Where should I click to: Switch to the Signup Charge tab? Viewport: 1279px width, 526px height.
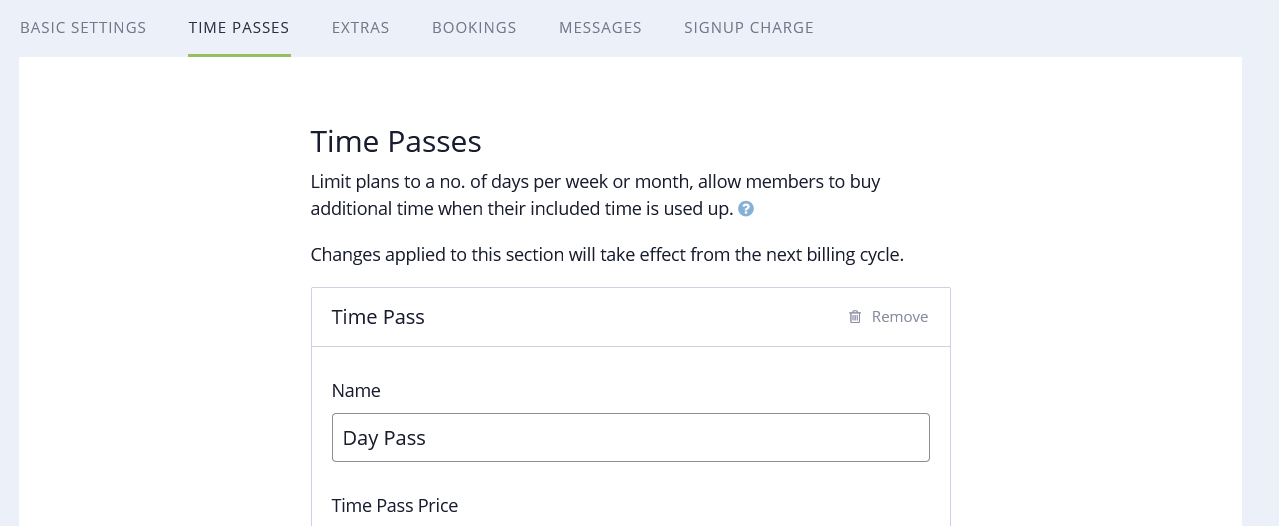coord(749,28)
